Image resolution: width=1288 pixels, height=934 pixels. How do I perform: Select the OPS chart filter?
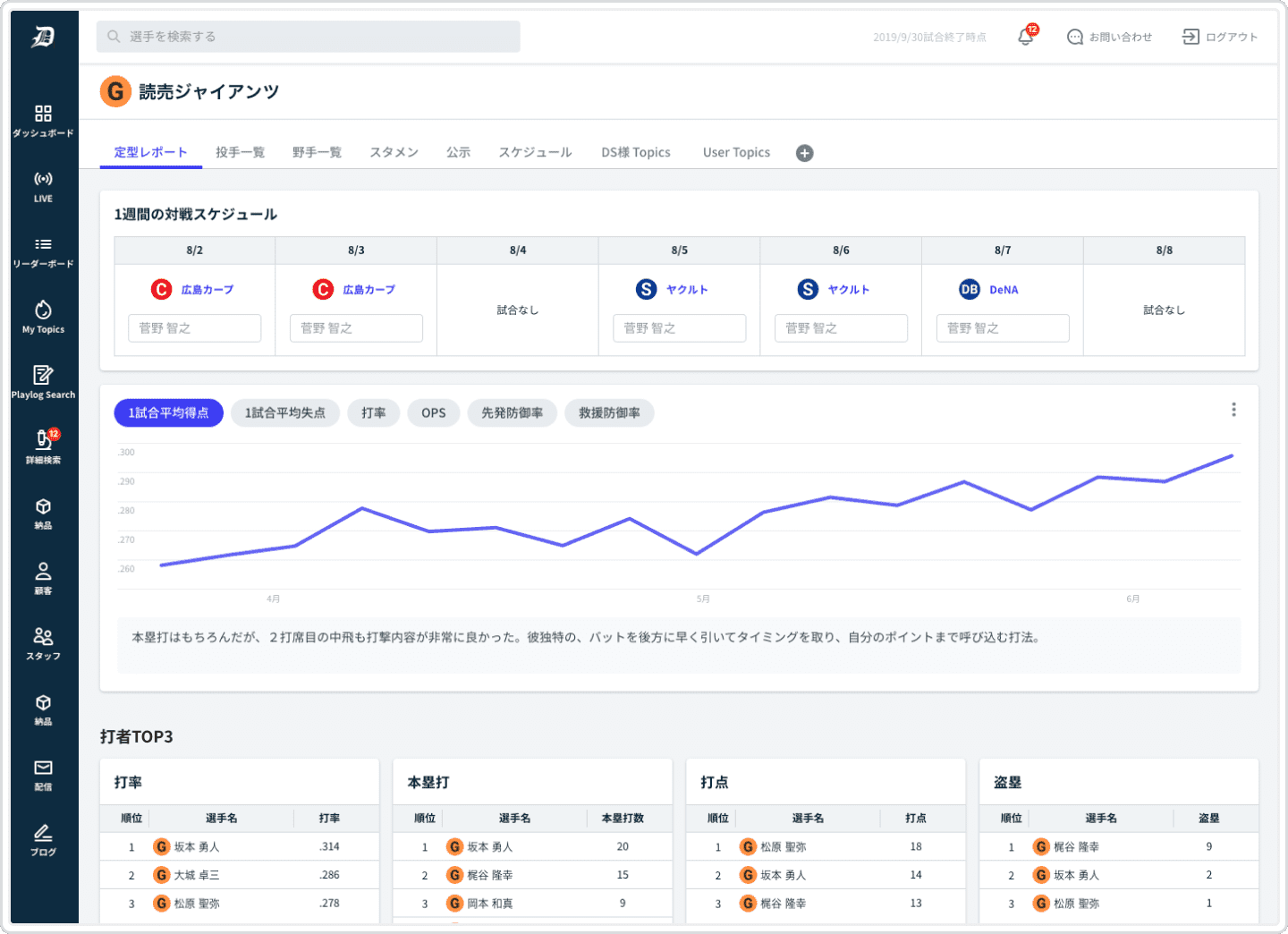[x=434, y=413]
